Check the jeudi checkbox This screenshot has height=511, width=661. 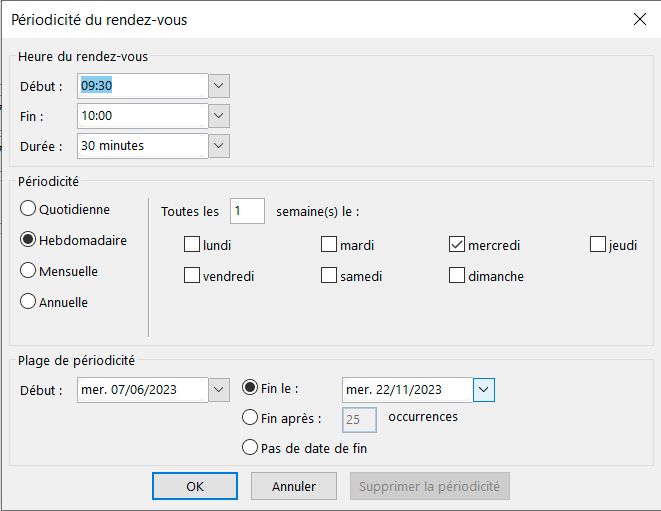(x=598, y=244)
